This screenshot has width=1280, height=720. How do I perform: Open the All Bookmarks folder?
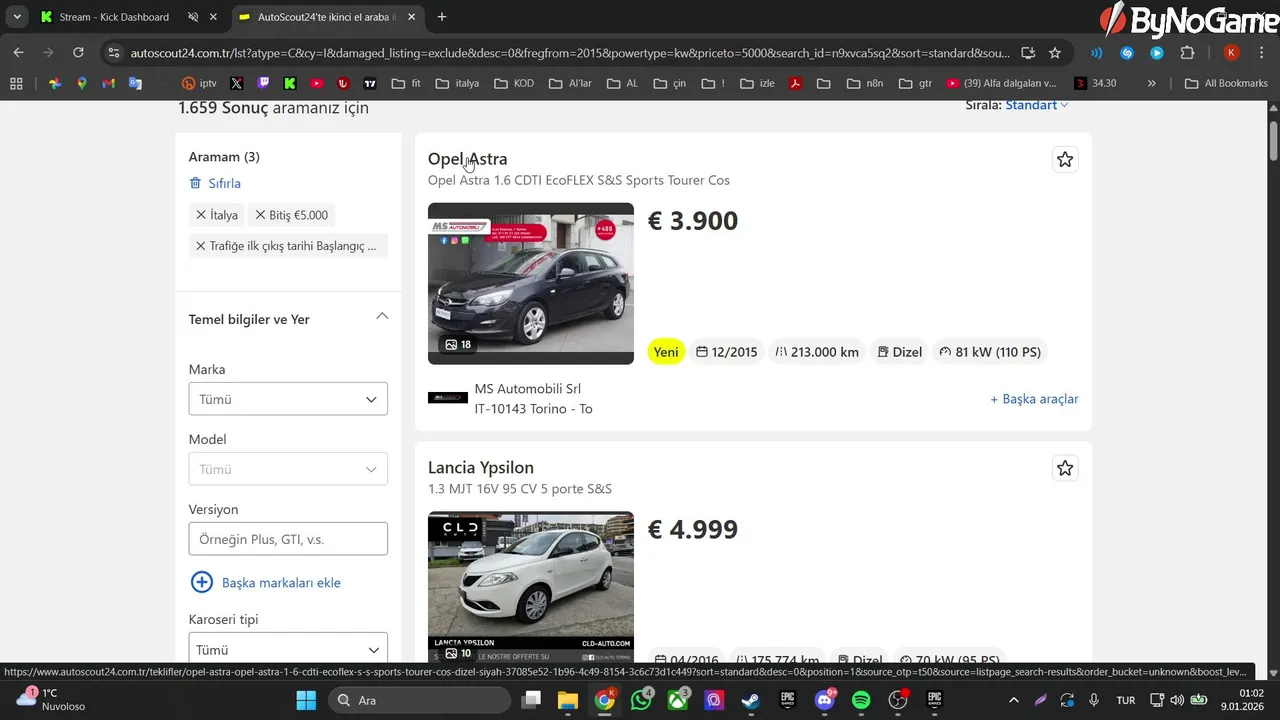point(1226,84)
